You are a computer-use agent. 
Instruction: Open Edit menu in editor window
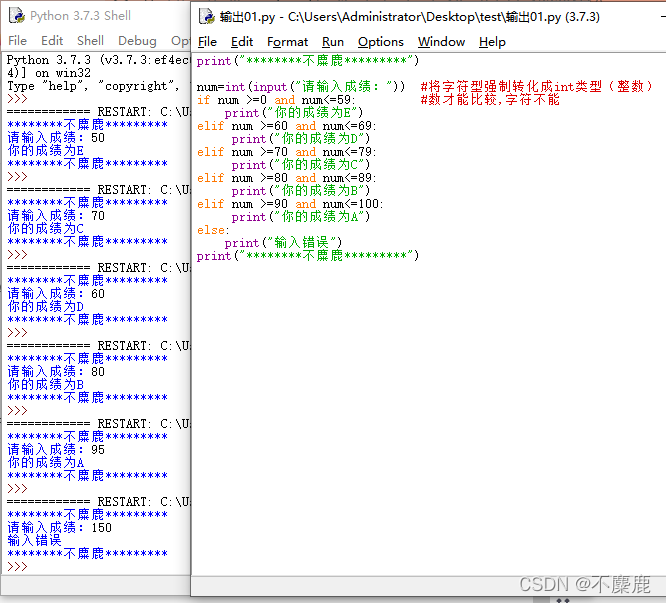(242, 42)
